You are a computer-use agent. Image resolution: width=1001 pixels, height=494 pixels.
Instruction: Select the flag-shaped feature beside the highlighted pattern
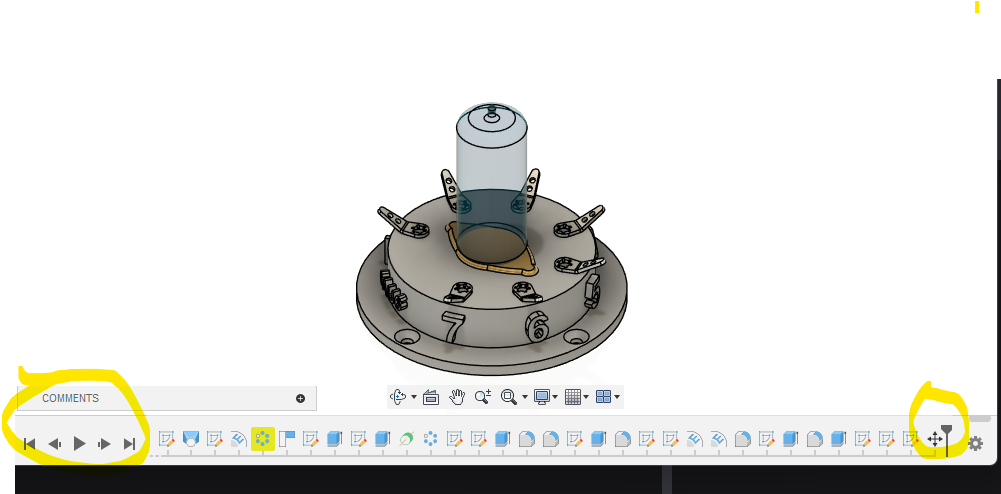click(287, 439)
